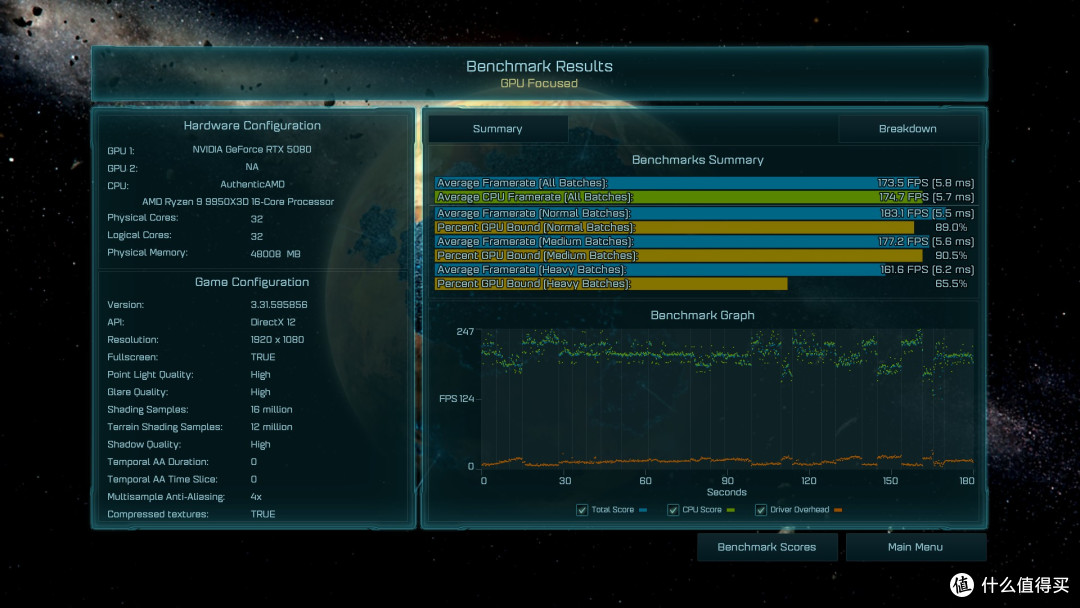
Task: Click the 'DirectX 12' API value
Action: [x=273, y=322]
